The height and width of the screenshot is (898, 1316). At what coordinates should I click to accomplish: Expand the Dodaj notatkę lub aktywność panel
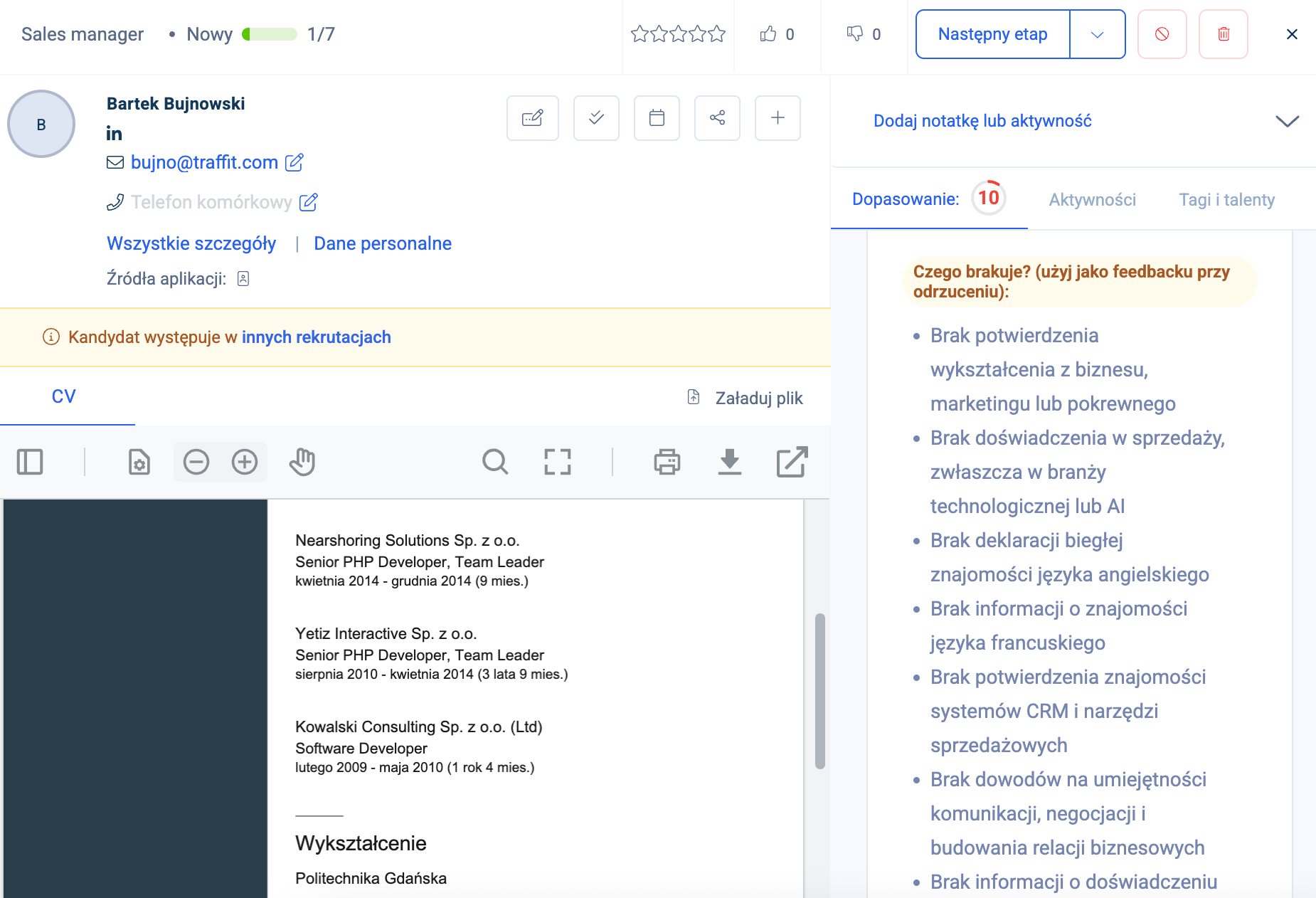click(1286, 121)
